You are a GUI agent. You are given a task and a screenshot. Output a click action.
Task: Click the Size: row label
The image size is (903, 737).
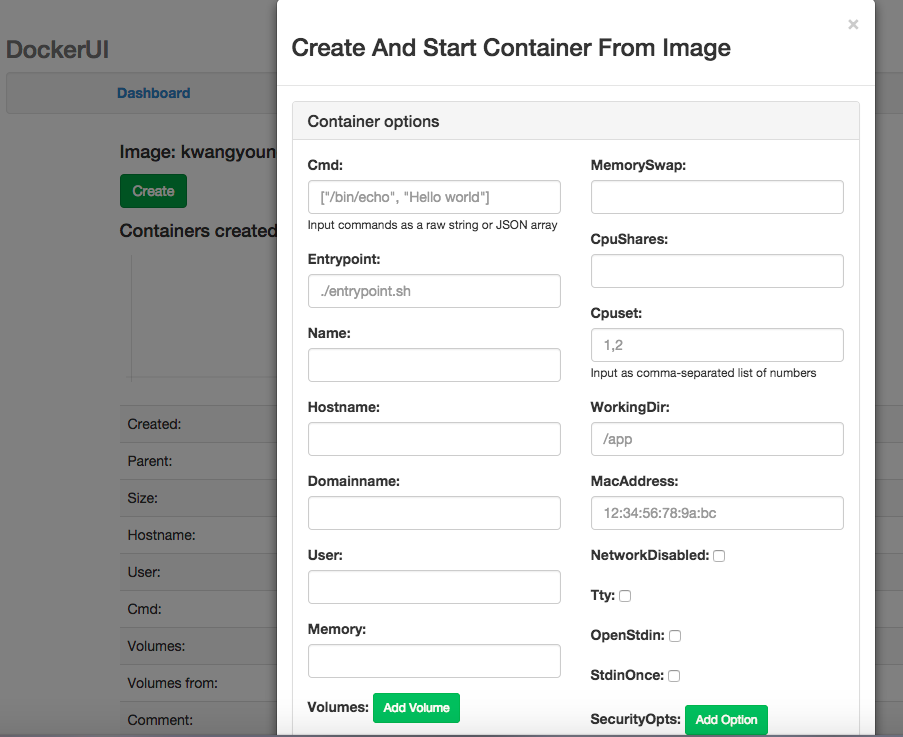pos(142,498)
